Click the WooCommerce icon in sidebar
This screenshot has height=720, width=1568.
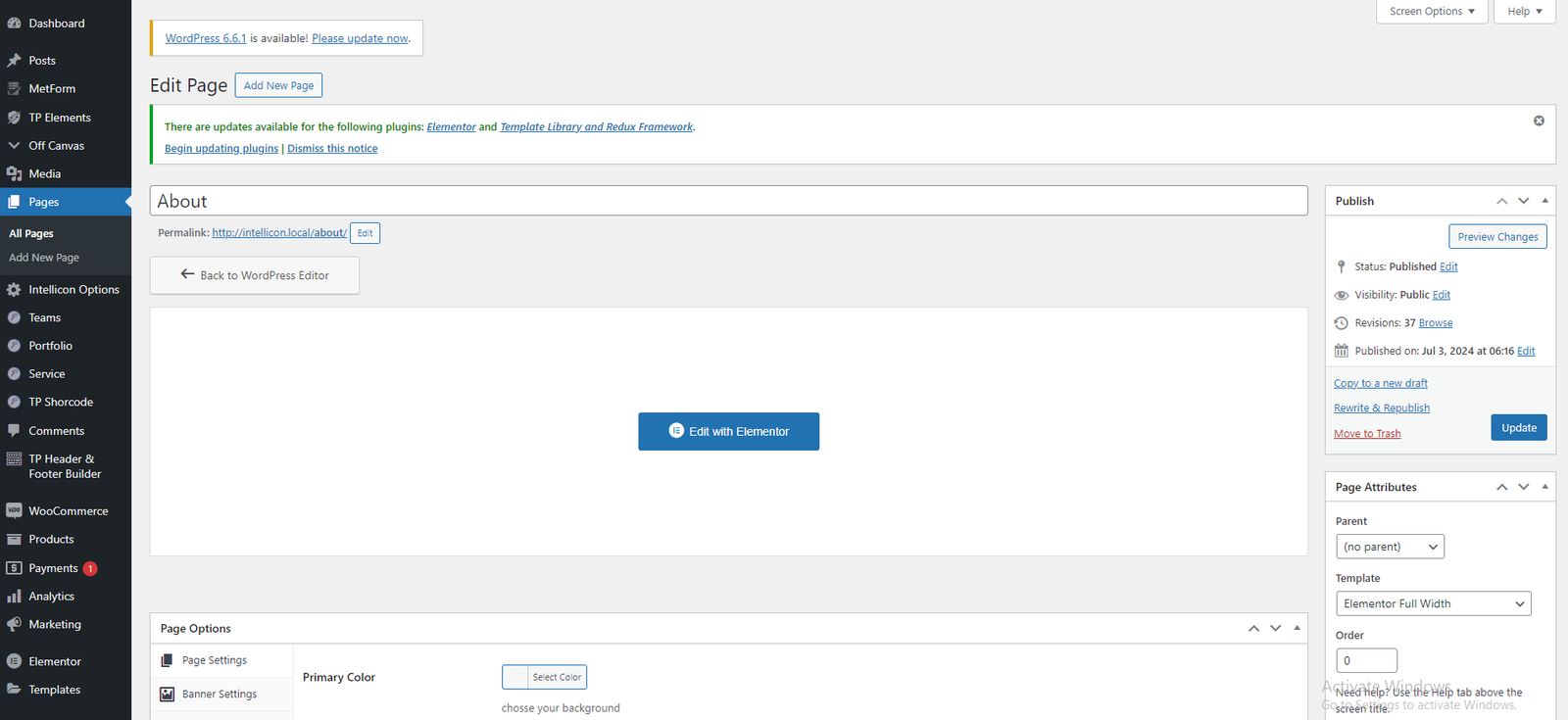14,510
